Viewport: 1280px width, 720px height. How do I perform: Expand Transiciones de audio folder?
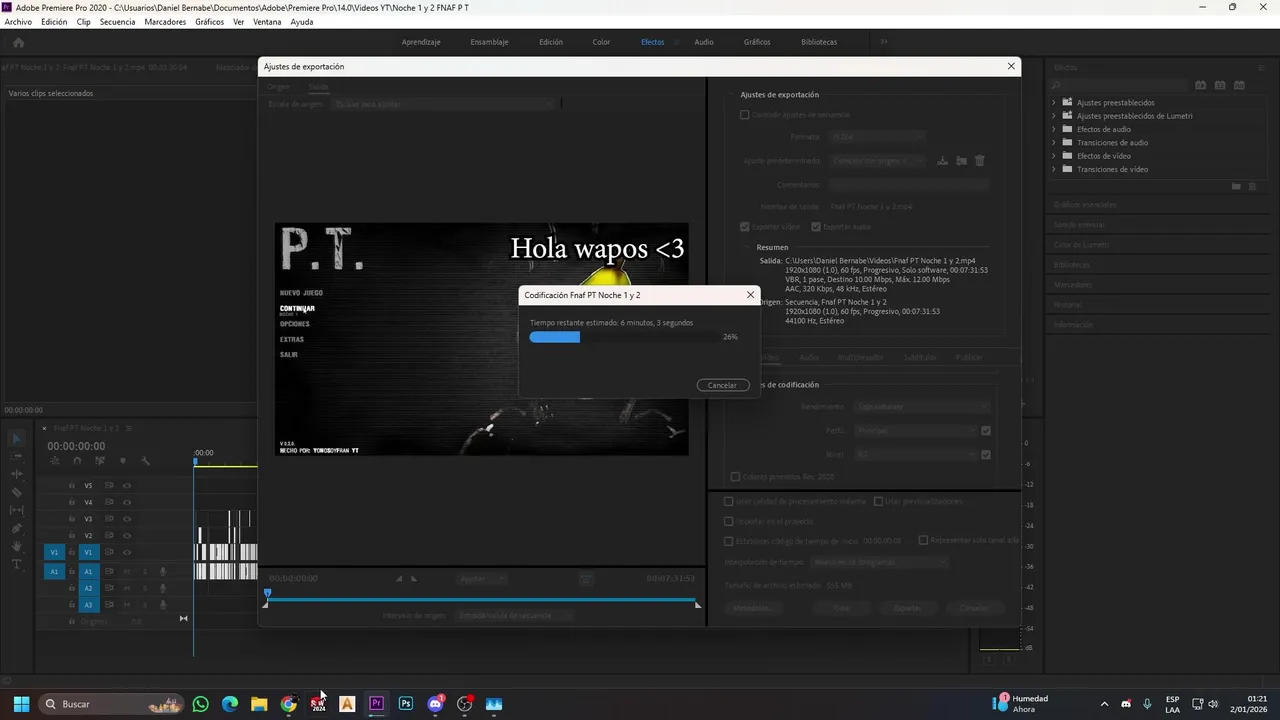(x=1054, y=143)
